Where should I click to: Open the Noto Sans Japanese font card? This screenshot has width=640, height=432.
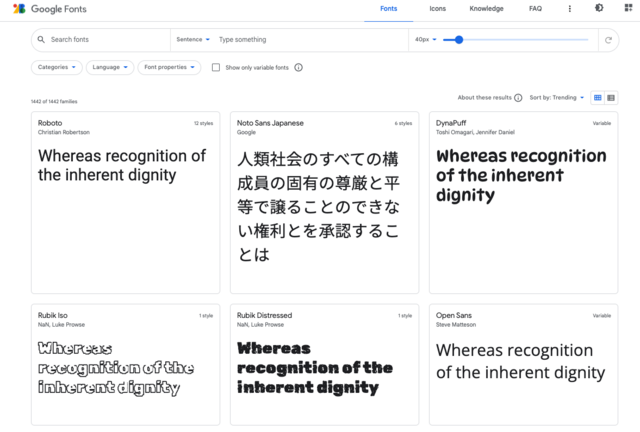[324, 203]
